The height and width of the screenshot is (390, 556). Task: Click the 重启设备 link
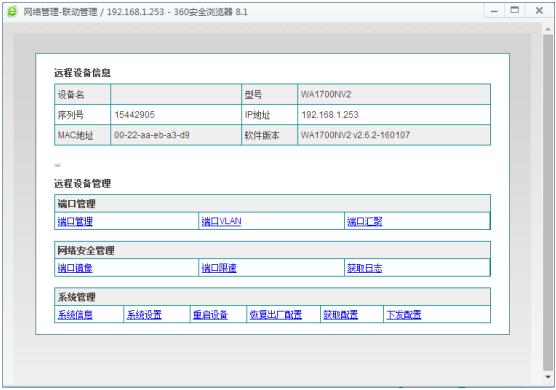(210, 315)
